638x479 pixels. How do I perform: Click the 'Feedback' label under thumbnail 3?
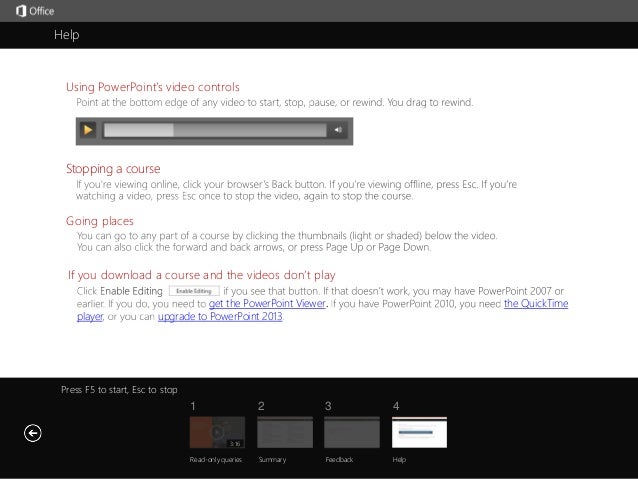click(x=339, y=459)
